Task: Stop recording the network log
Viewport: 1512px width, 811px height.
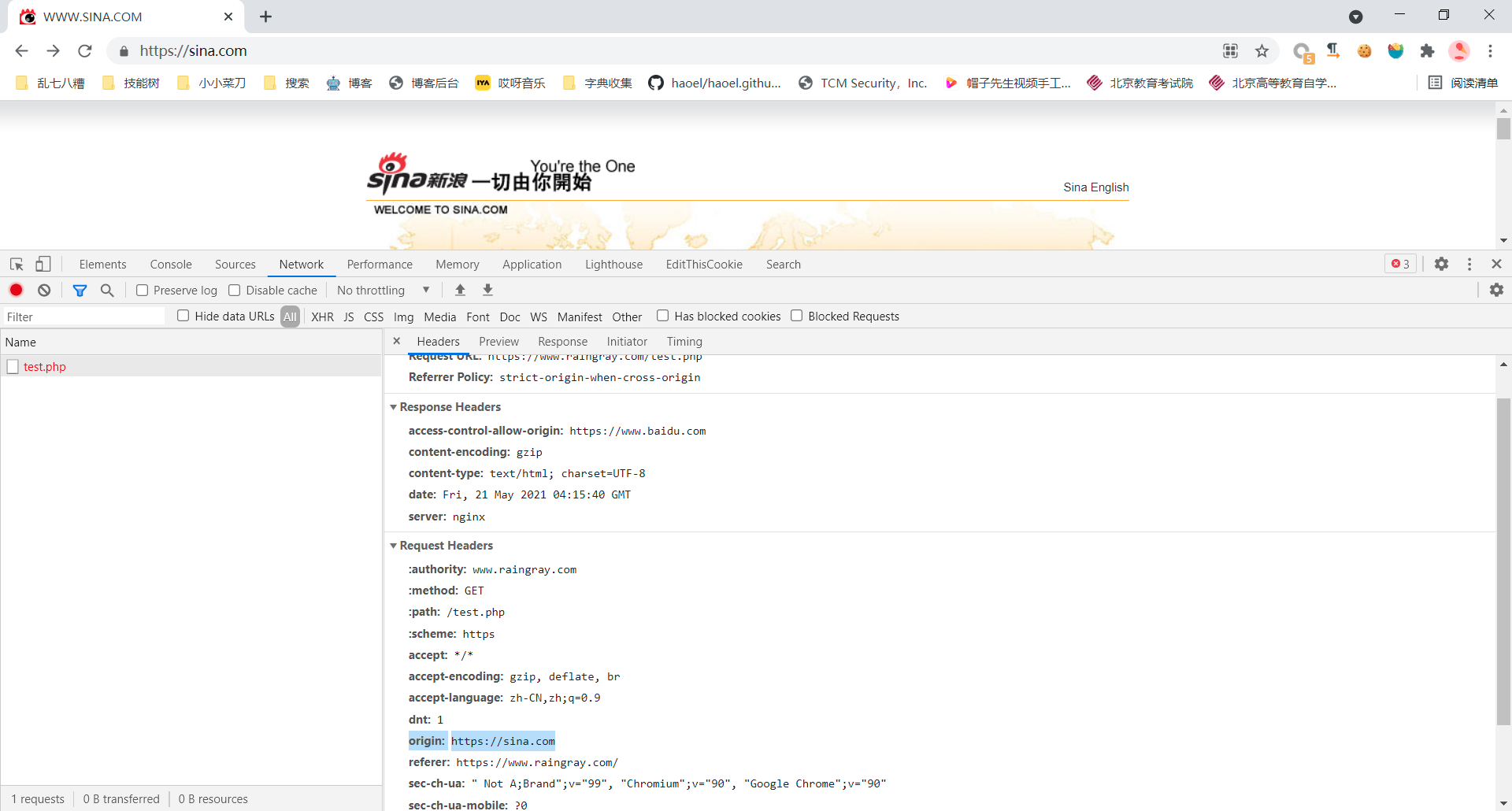Action: [16, 291]
